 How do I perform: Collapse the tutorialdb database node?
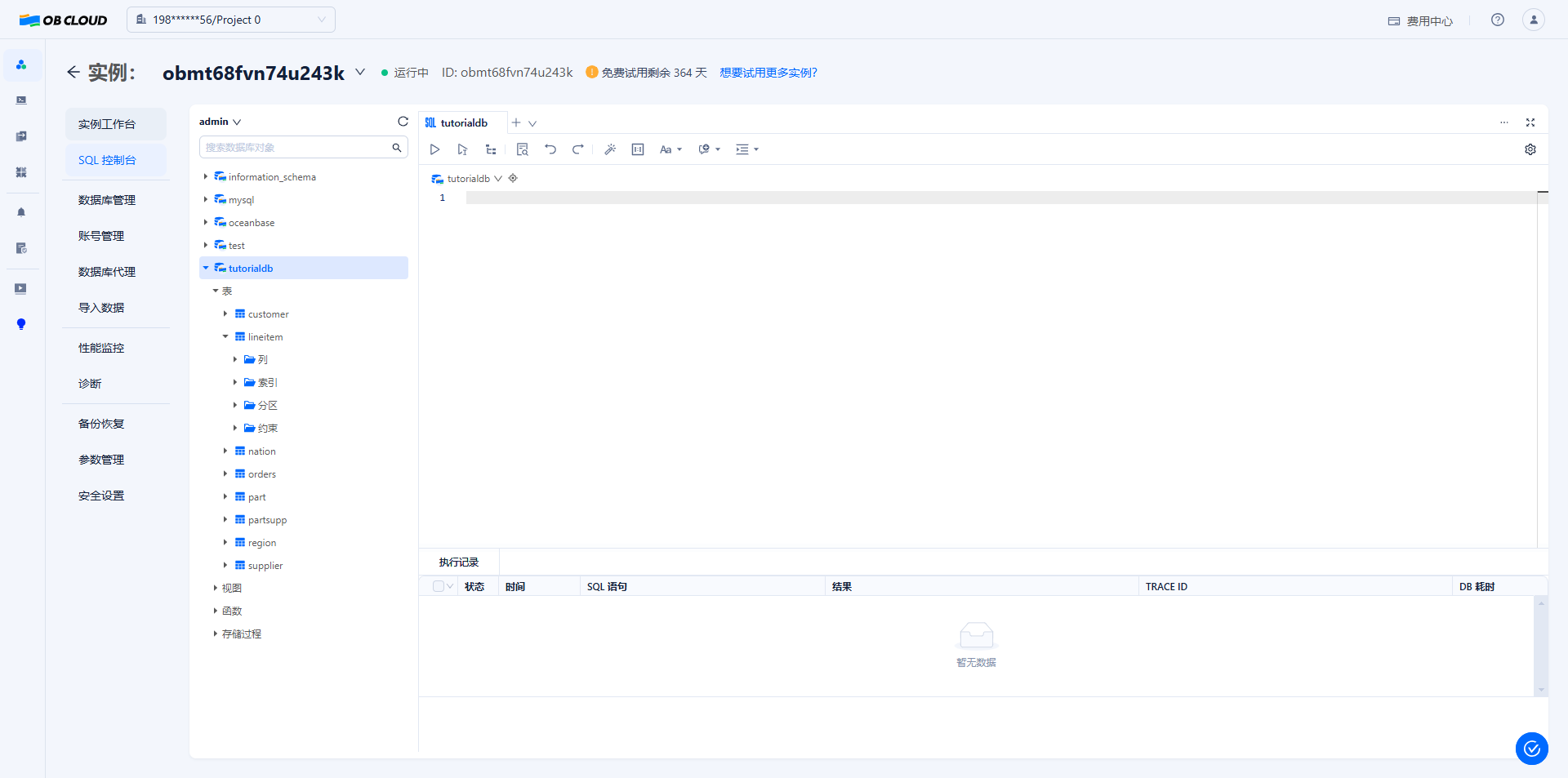click(x=206, y=268)
